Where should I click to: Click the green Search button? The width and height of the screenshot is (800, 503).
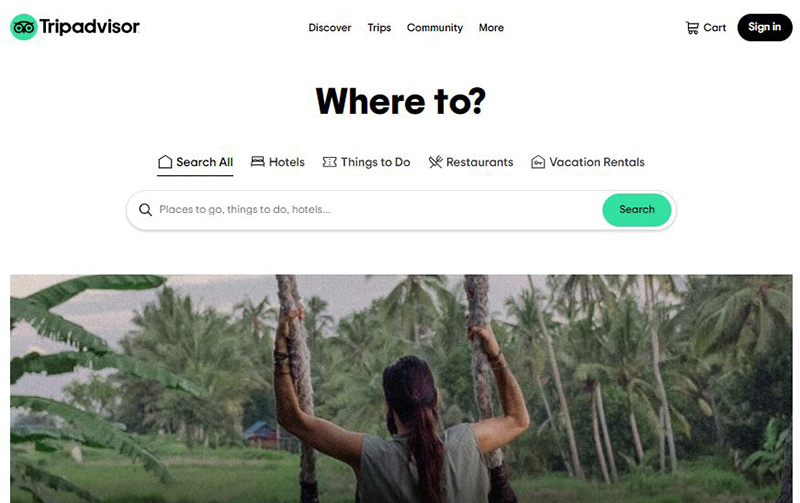tap(637, 210)
